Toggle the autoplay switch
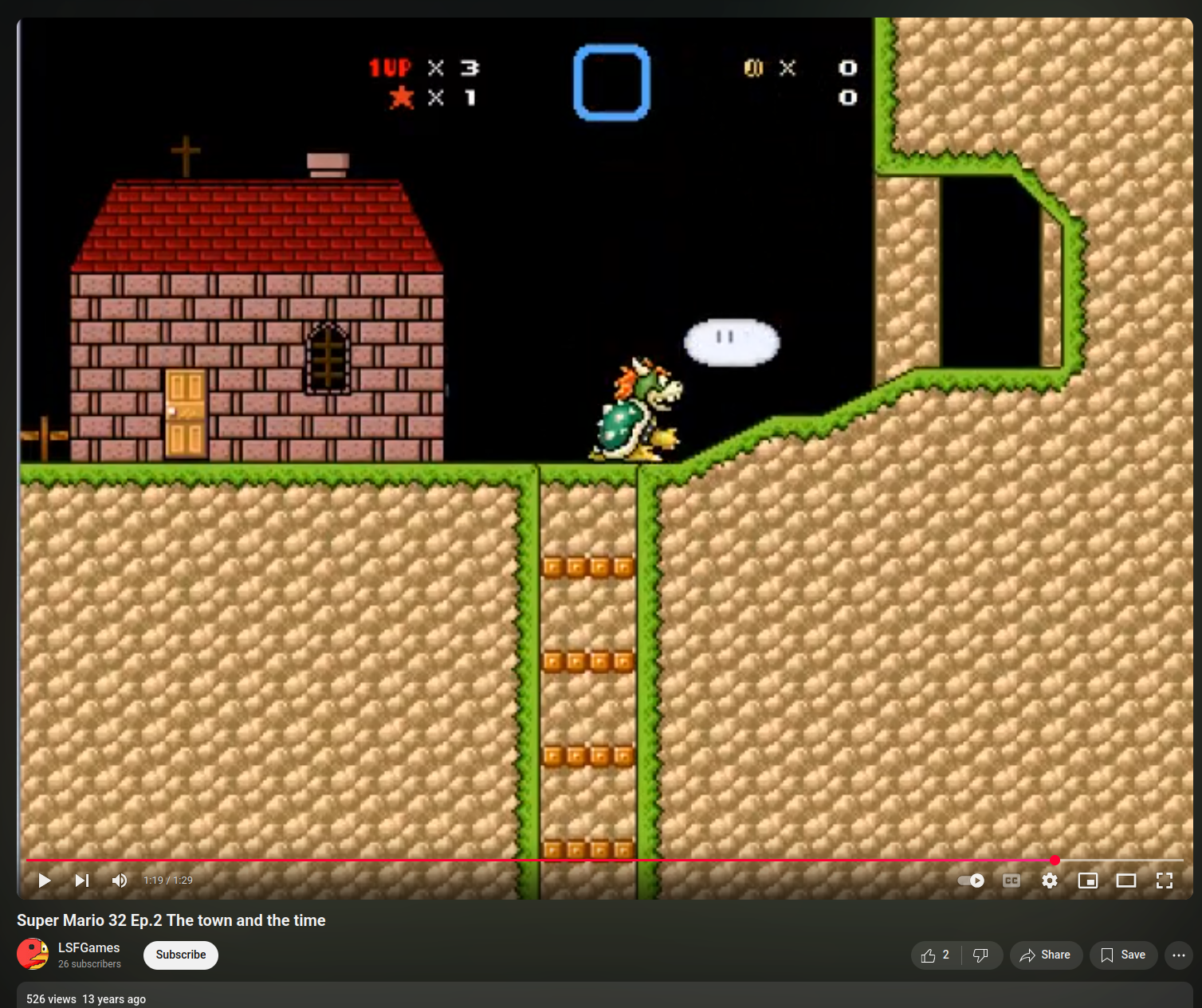The image size is (1202, 1008). (x=971, y=881)
